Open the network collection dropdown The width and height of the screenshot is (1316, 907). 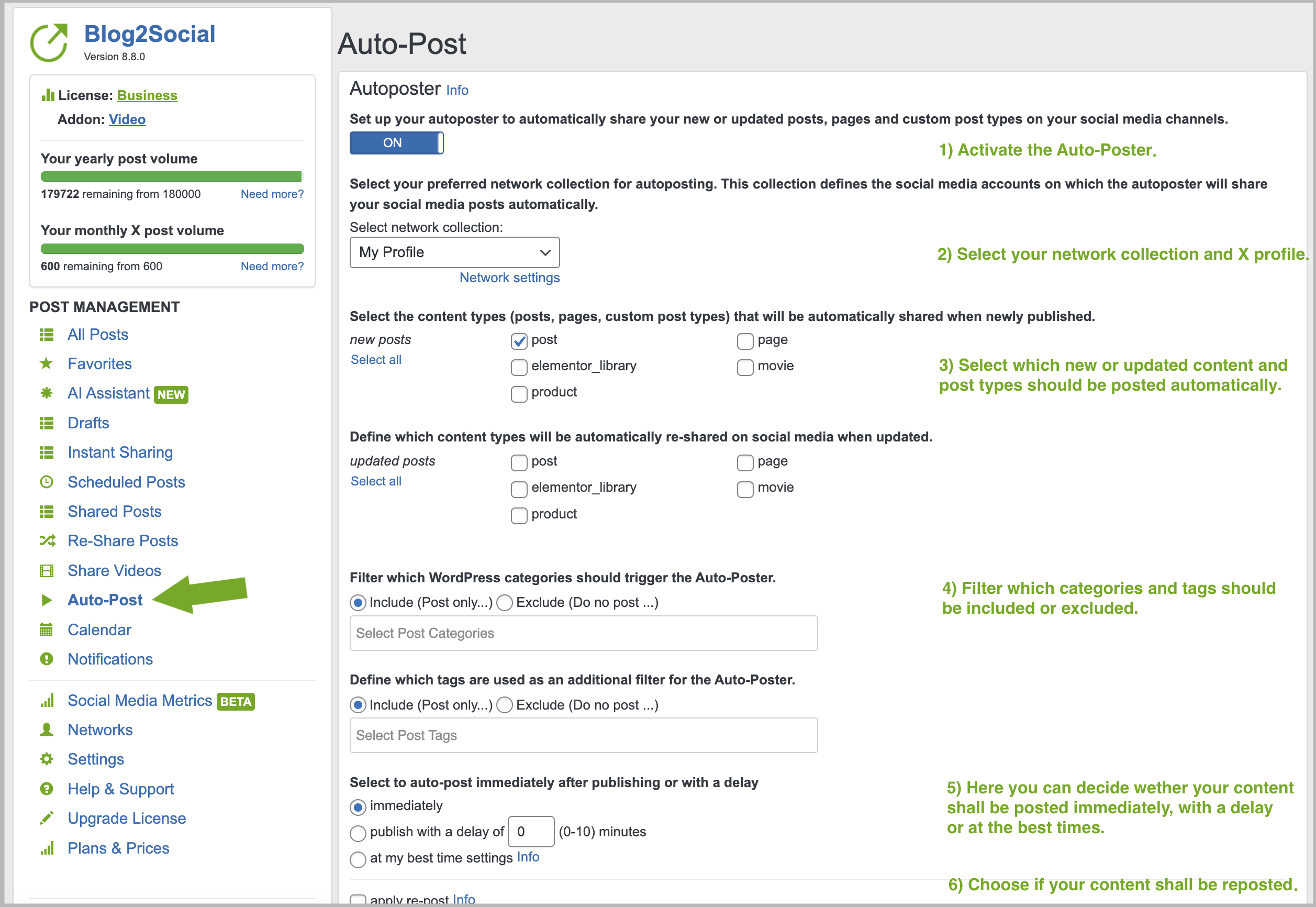coord(454,252)
